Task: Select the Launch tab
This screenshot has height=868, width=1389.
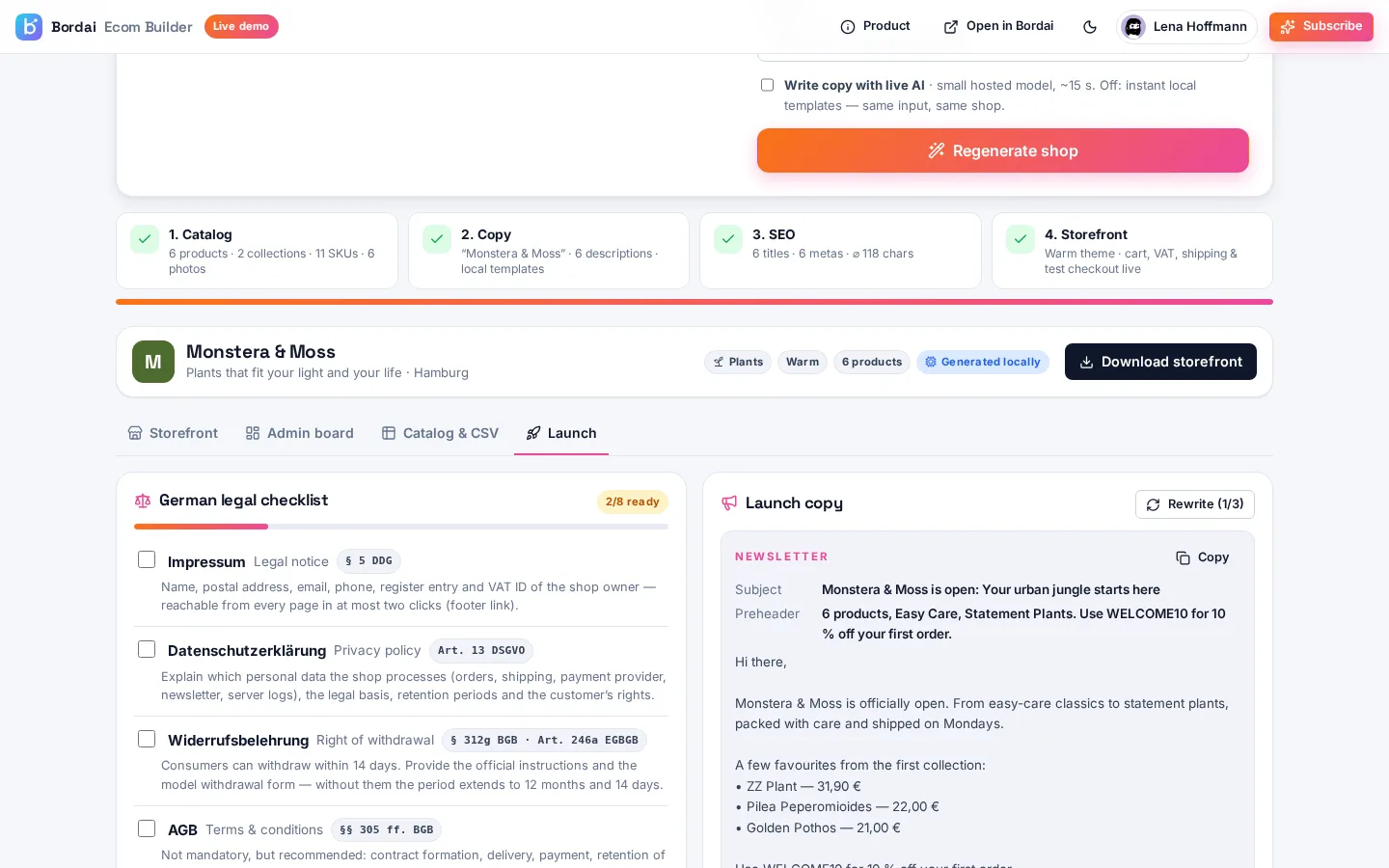Action: pyautogui.click(x=561, y=433)
